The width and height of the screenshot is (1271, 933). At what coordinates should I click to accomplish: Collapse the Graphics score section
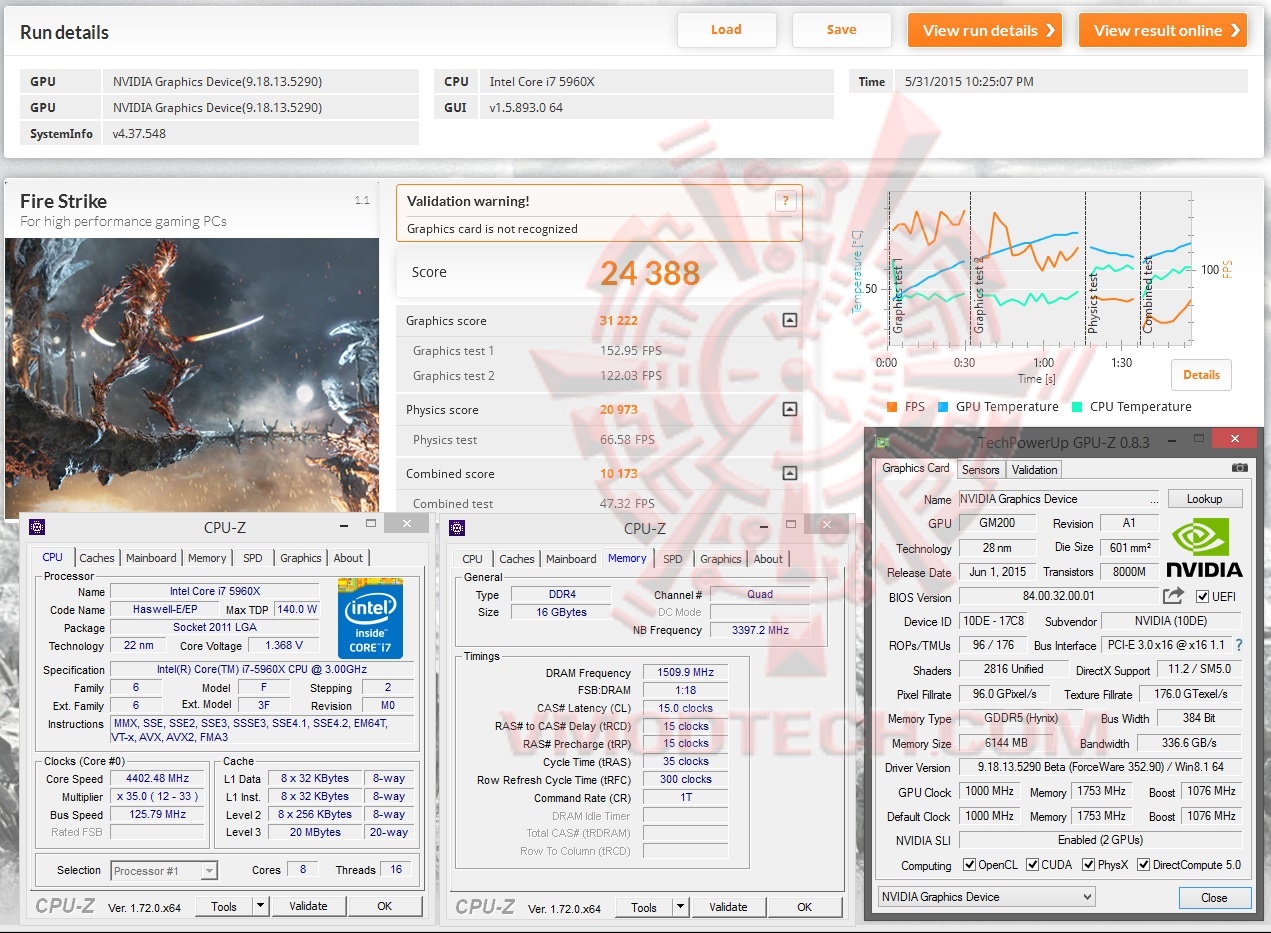tap(789, 321)
